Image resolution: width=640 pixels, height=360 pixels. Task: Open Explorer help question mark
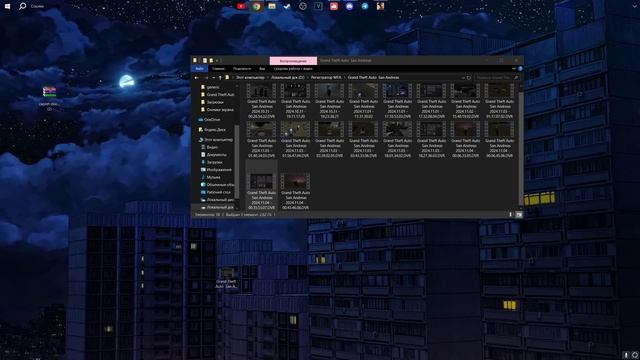click(x=520, y=69)
